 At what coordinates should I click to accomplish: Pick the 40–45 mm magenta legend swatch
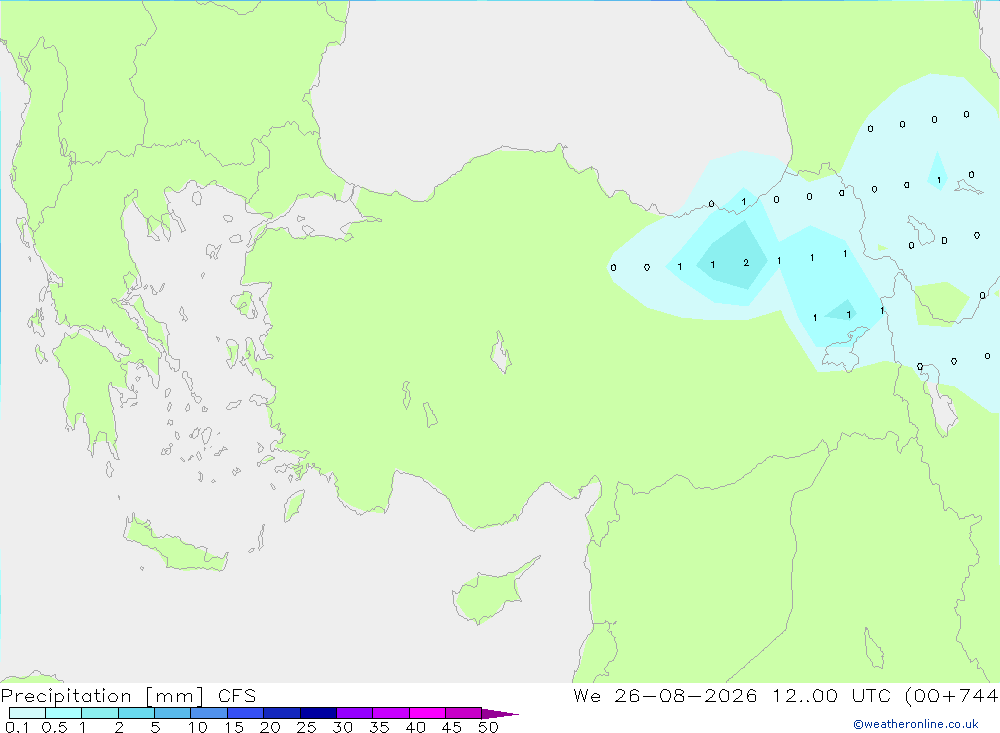427,713
